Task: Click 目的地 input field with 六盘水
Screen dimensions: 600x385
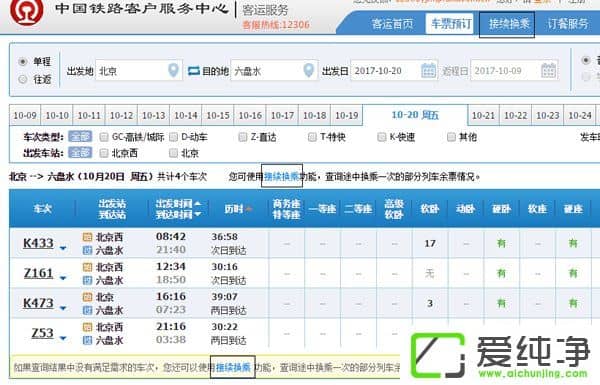Action: tap(274, 70)
